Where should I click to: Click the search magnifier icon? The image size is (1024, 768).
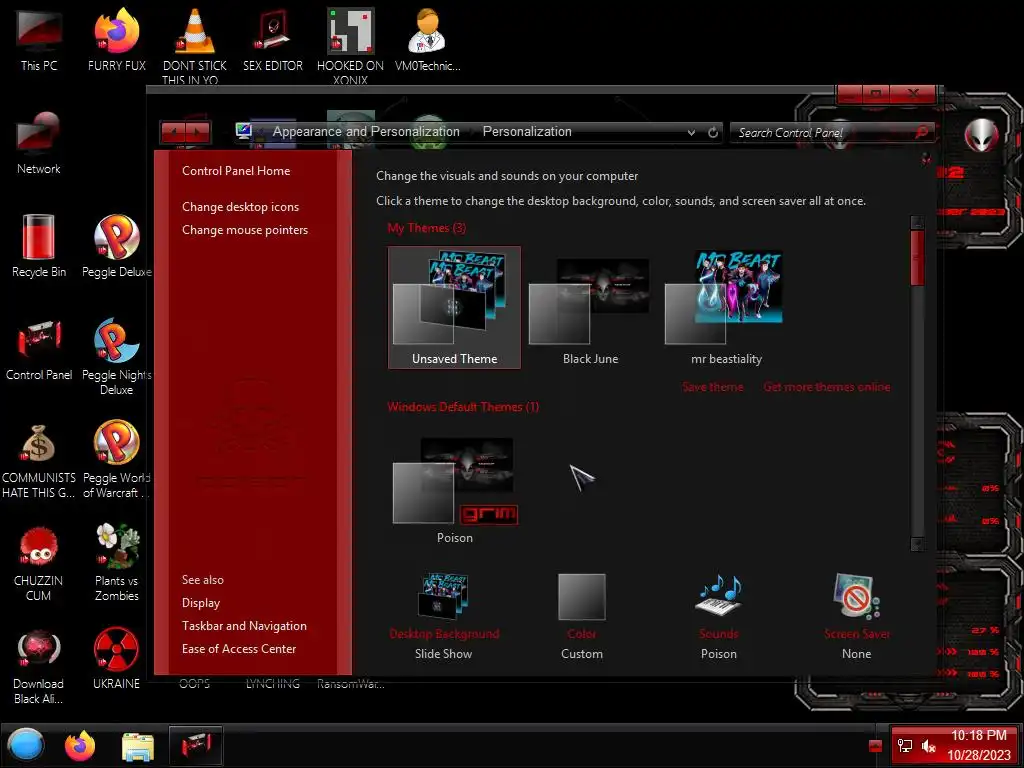pyautogui.click(x=921, y=133)
